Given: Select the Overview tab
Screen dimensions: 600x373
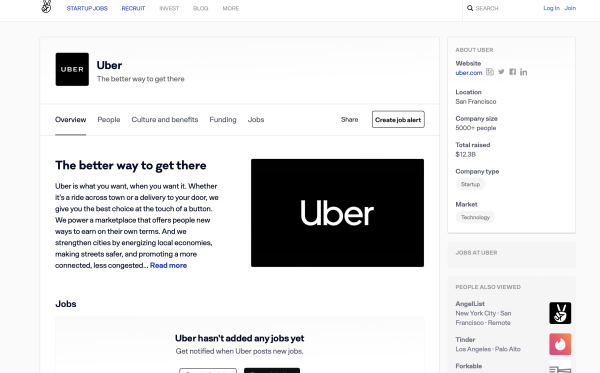Looking at the screenshot, I should point(70,120).
